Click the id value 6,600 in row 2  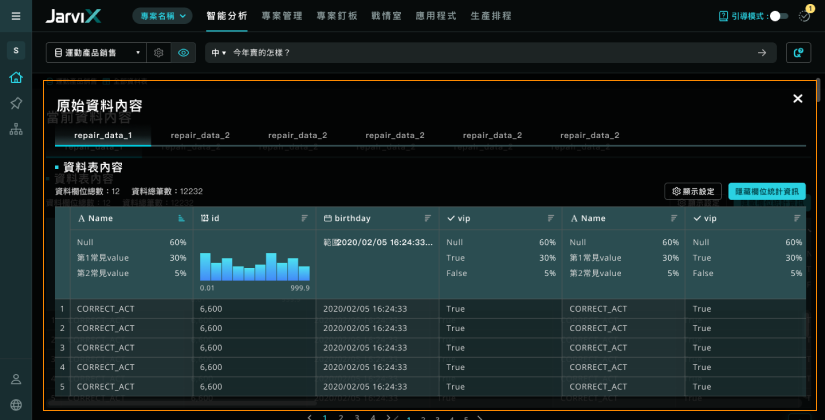pos(210,328)
